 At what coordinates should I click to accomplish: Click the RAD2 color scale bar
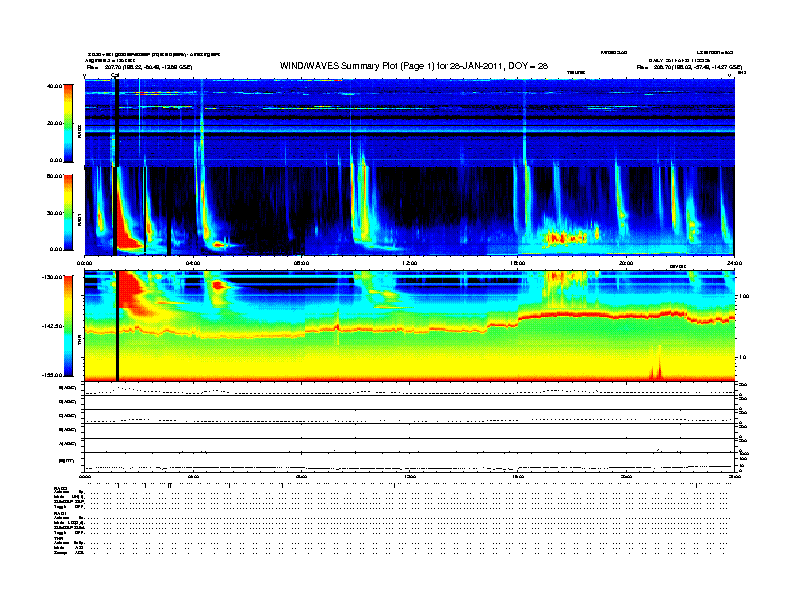(68, 123)
